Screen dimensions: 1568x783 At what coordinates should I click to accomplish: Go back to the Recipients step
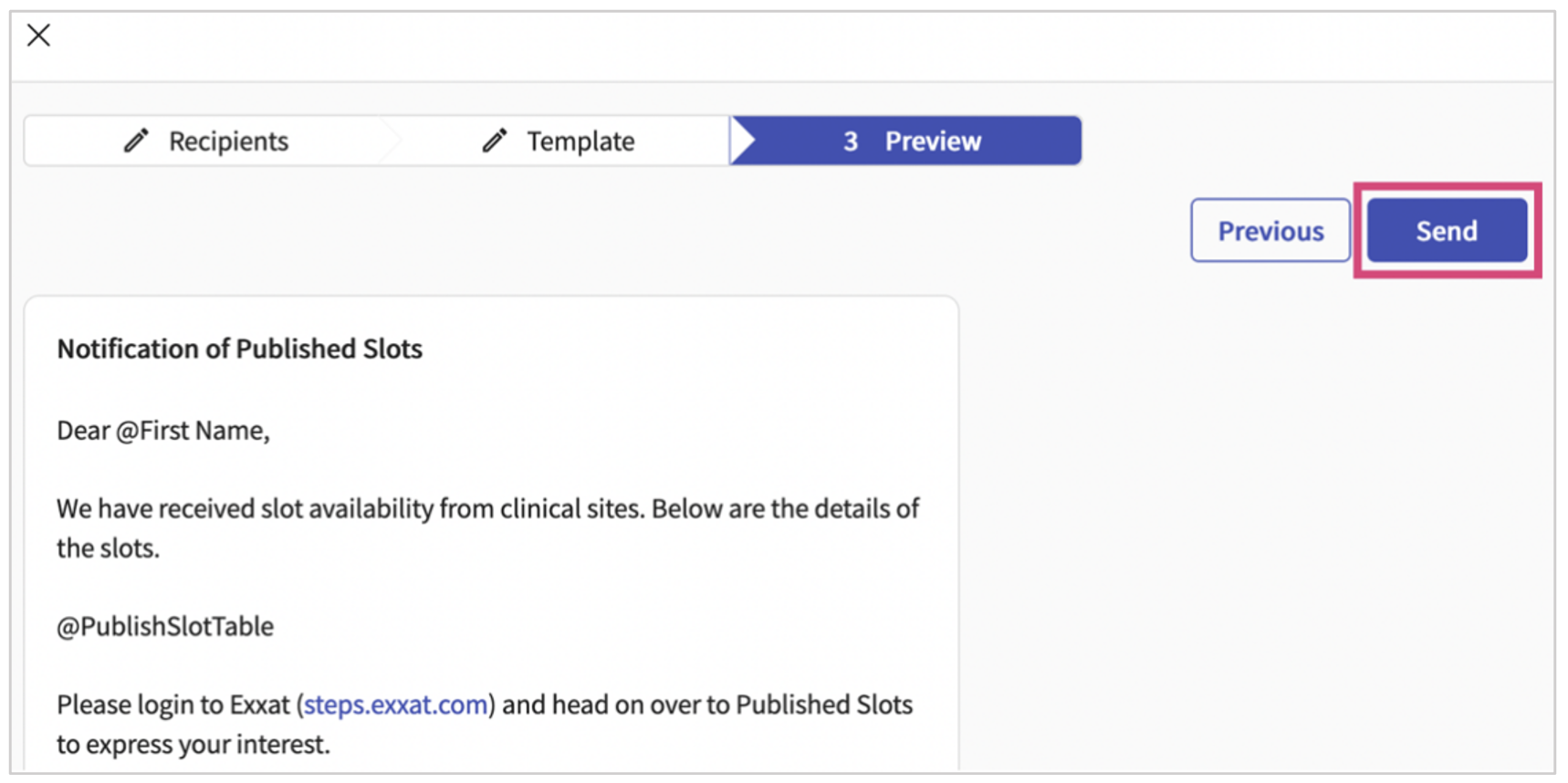pyautogui.click(x=228, y=141)
